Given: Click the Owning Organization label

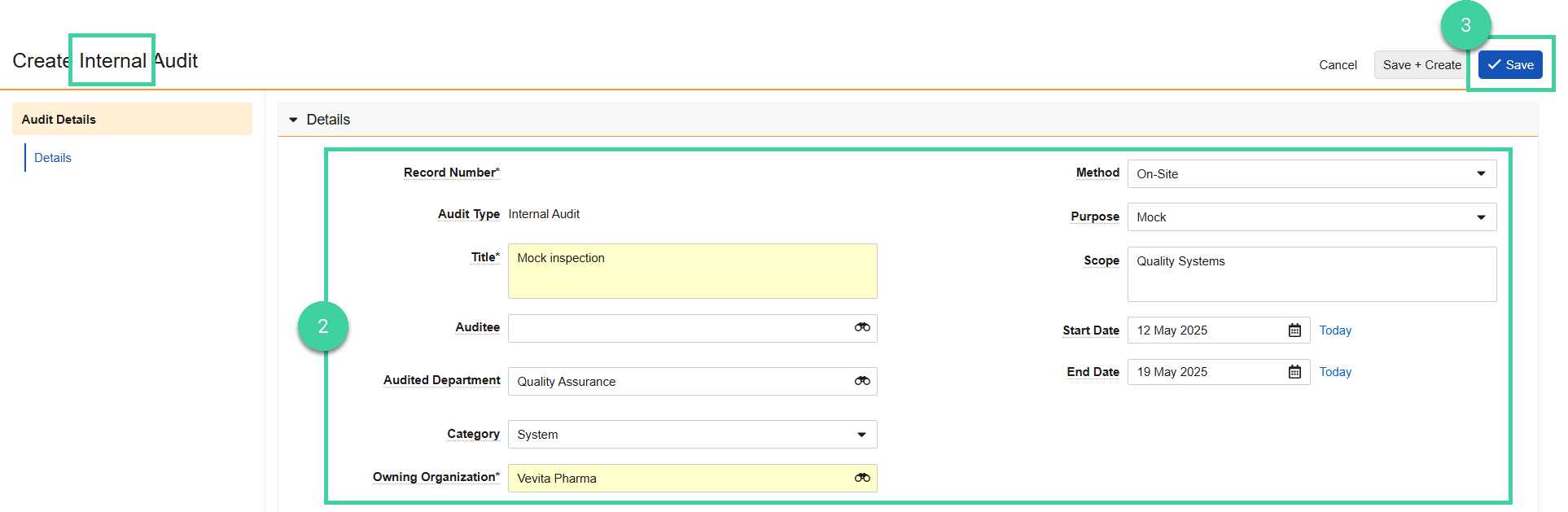Looking at the screenshot, I should click(x=436, y=477).
